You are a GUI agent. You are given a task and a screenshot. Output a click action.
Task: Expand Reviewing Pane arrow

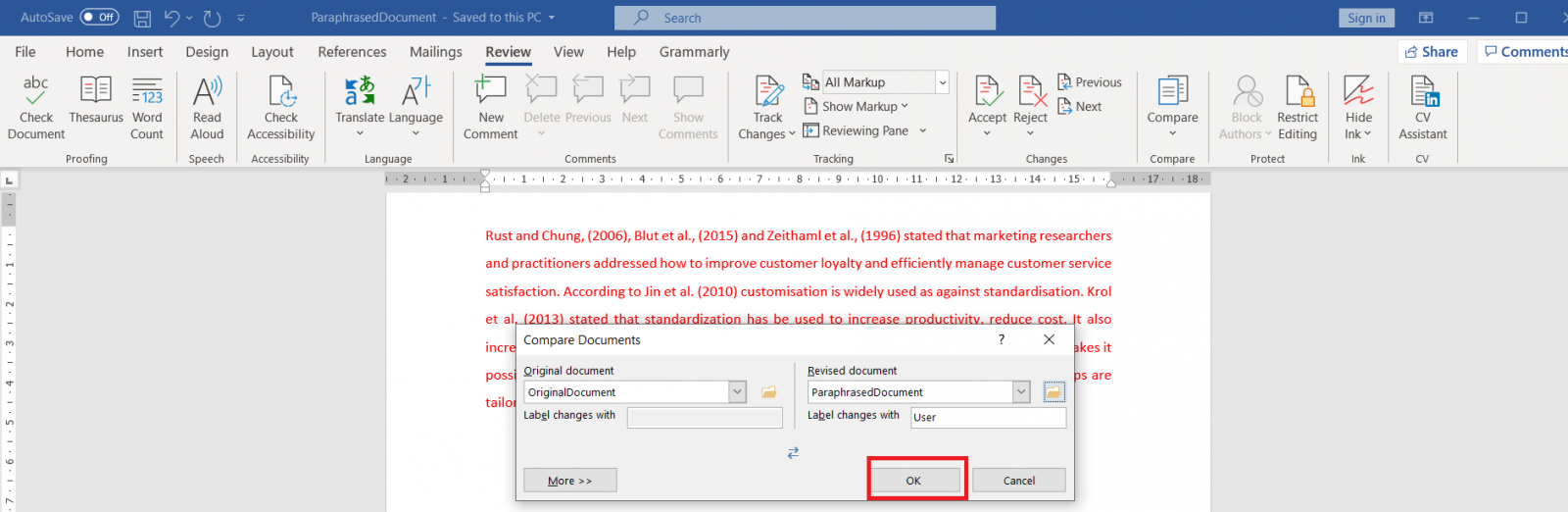(922, 130)
